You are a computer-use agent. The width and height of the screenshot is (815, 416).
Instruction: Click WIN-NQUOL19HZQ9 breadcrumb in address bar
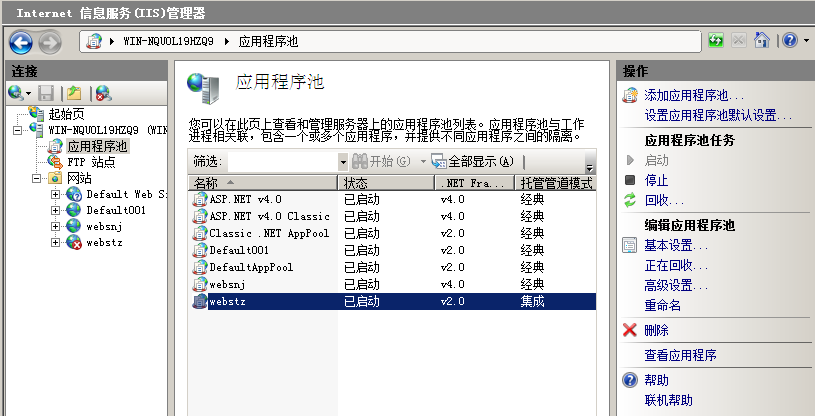point(168,42)
